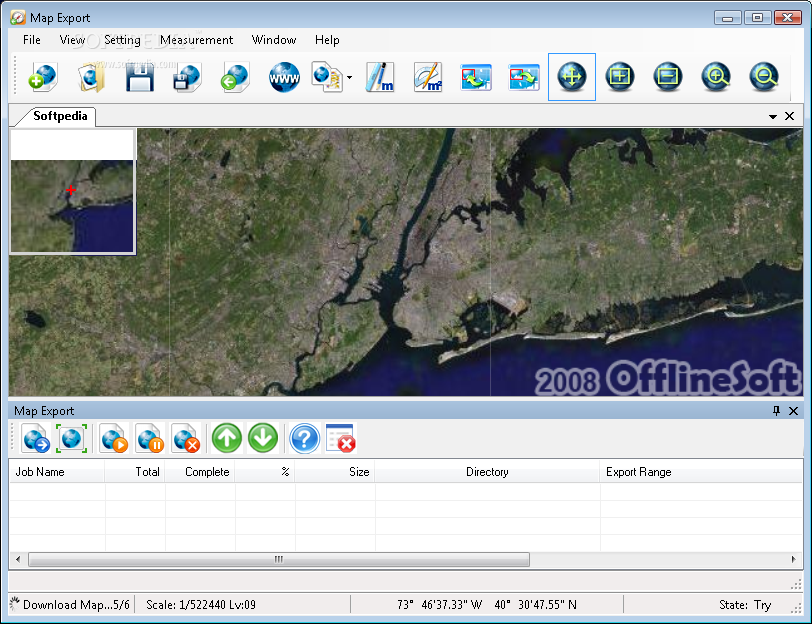Viewport: 812px width, 624px height.
Task: Open the Window menu
Action: [x=273, y=40]
